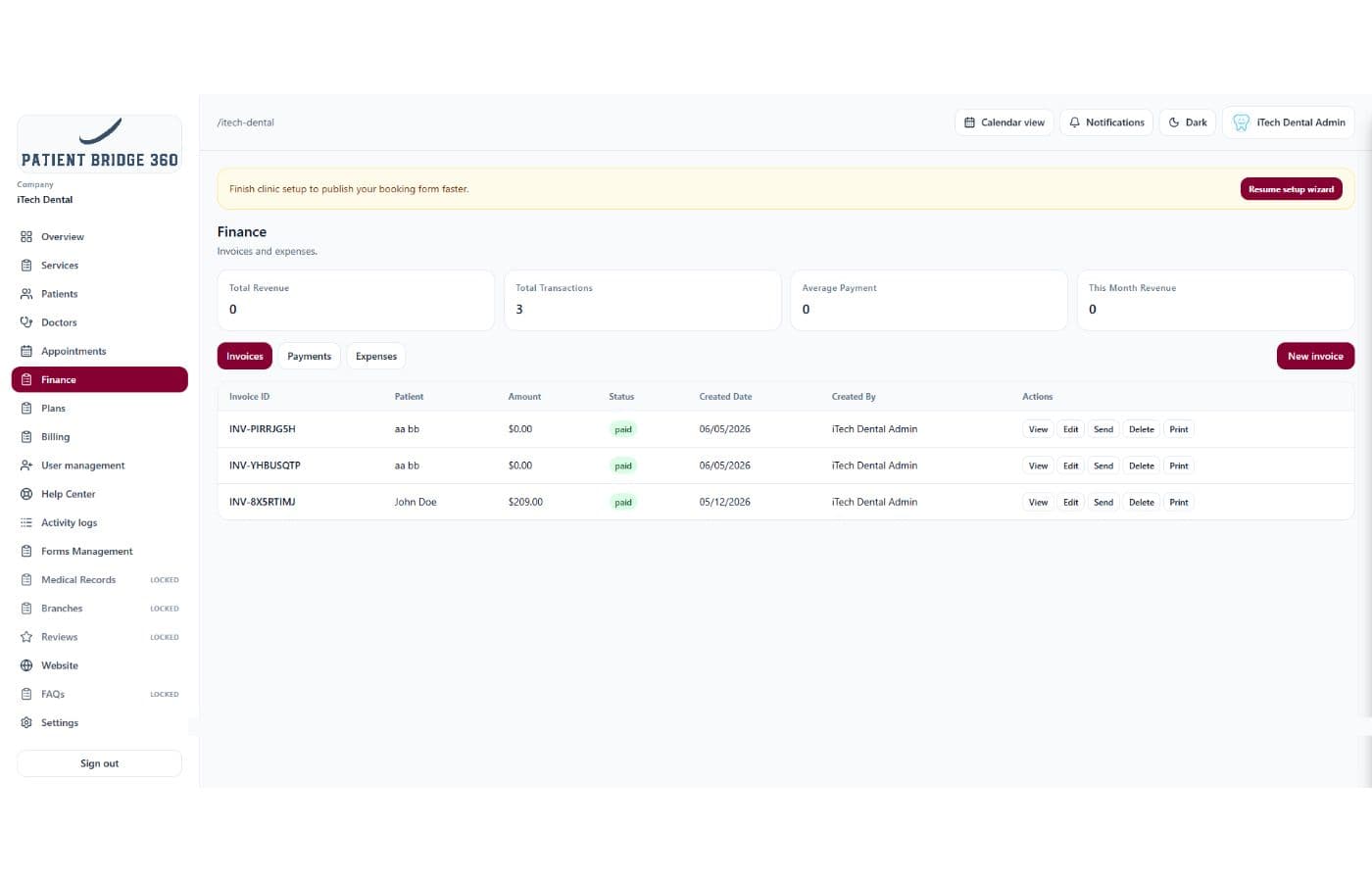Open Calendar view from top bar
Screen dimensions: 1372x882
tap(1004, 122)
